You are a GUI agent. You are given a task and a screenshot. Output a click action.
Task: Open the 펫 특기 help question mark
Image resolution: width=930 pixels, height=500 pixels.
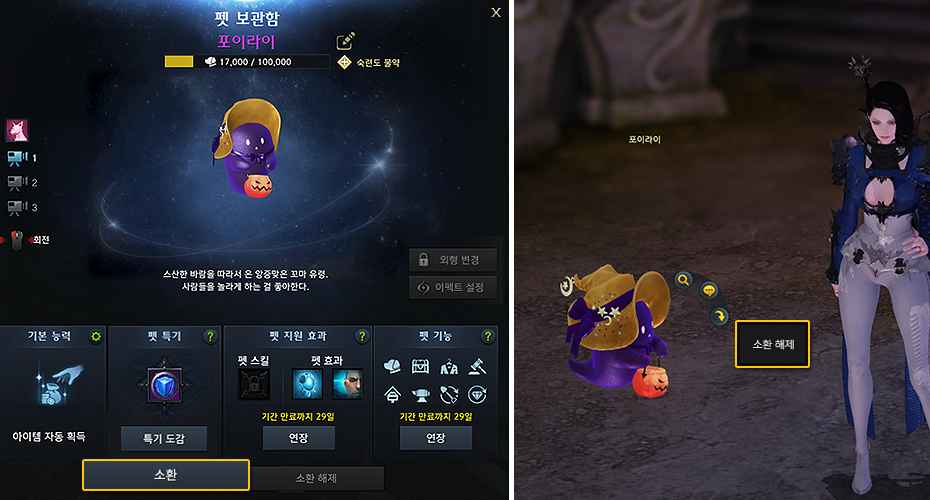[210, 337]
